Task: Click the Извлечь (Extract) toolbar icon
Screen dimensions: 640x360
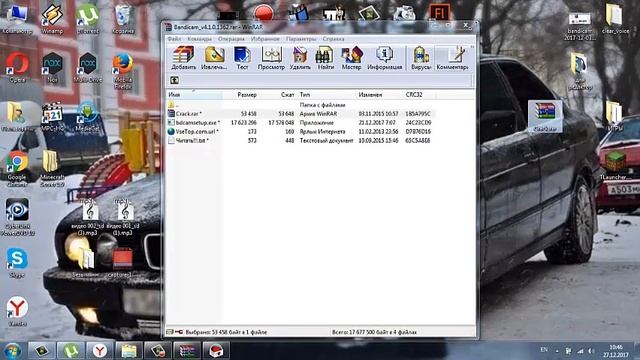Action: 214,58
